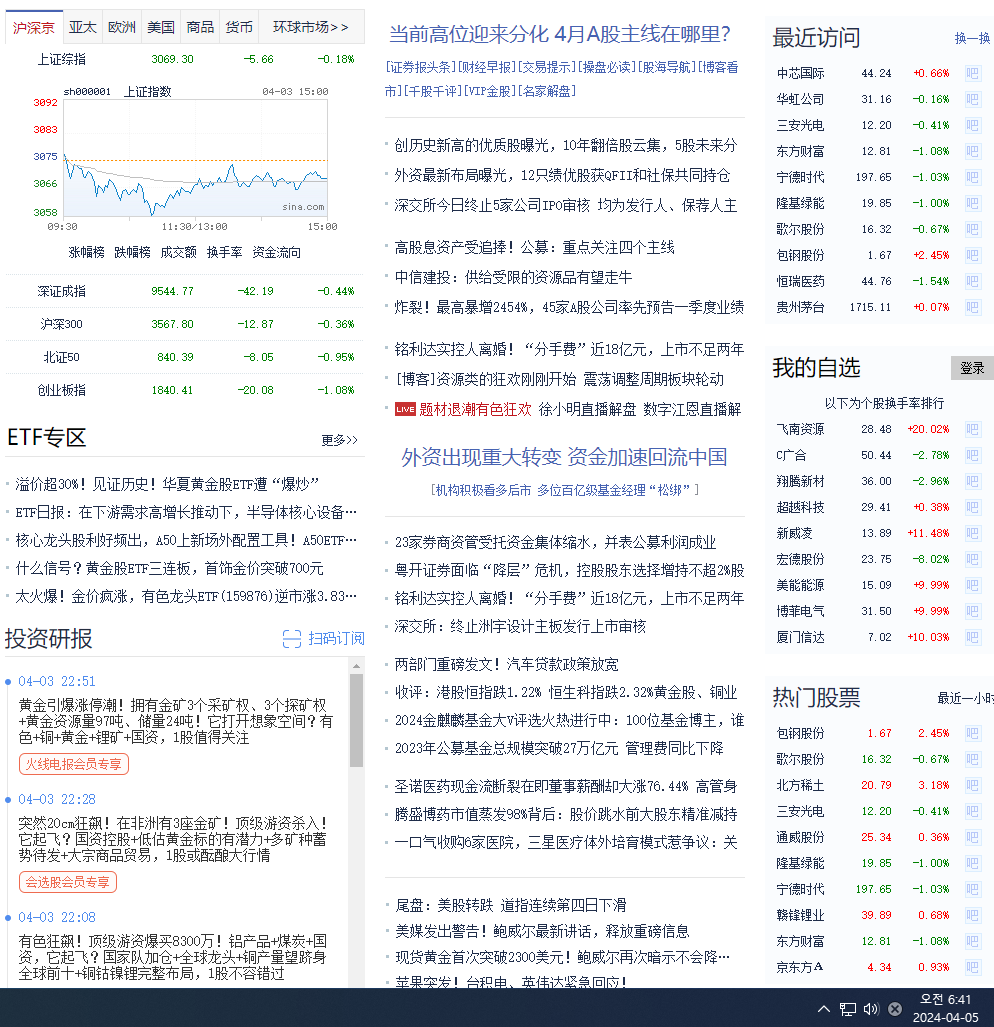Open ETF news 溢价超30%!见证历史!

click(x=167, y=485)
